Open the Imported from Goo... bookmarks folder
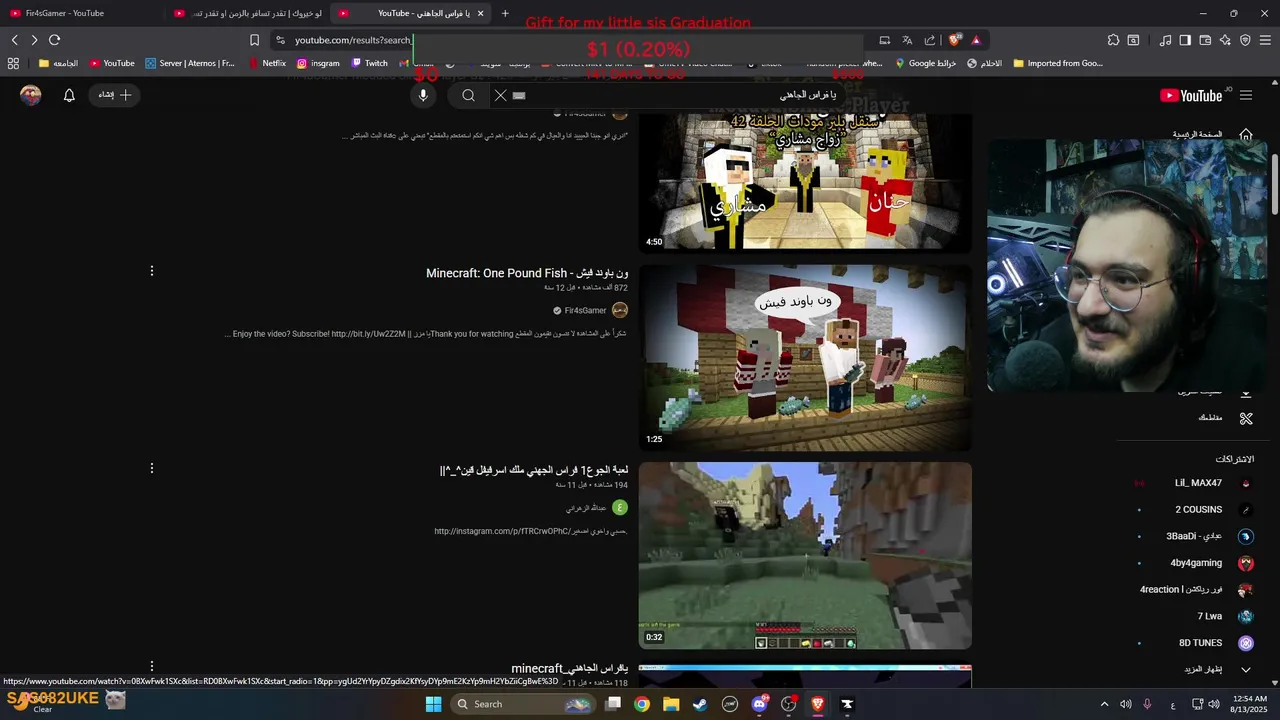The image size is (1280, 720). [1058, 63]
